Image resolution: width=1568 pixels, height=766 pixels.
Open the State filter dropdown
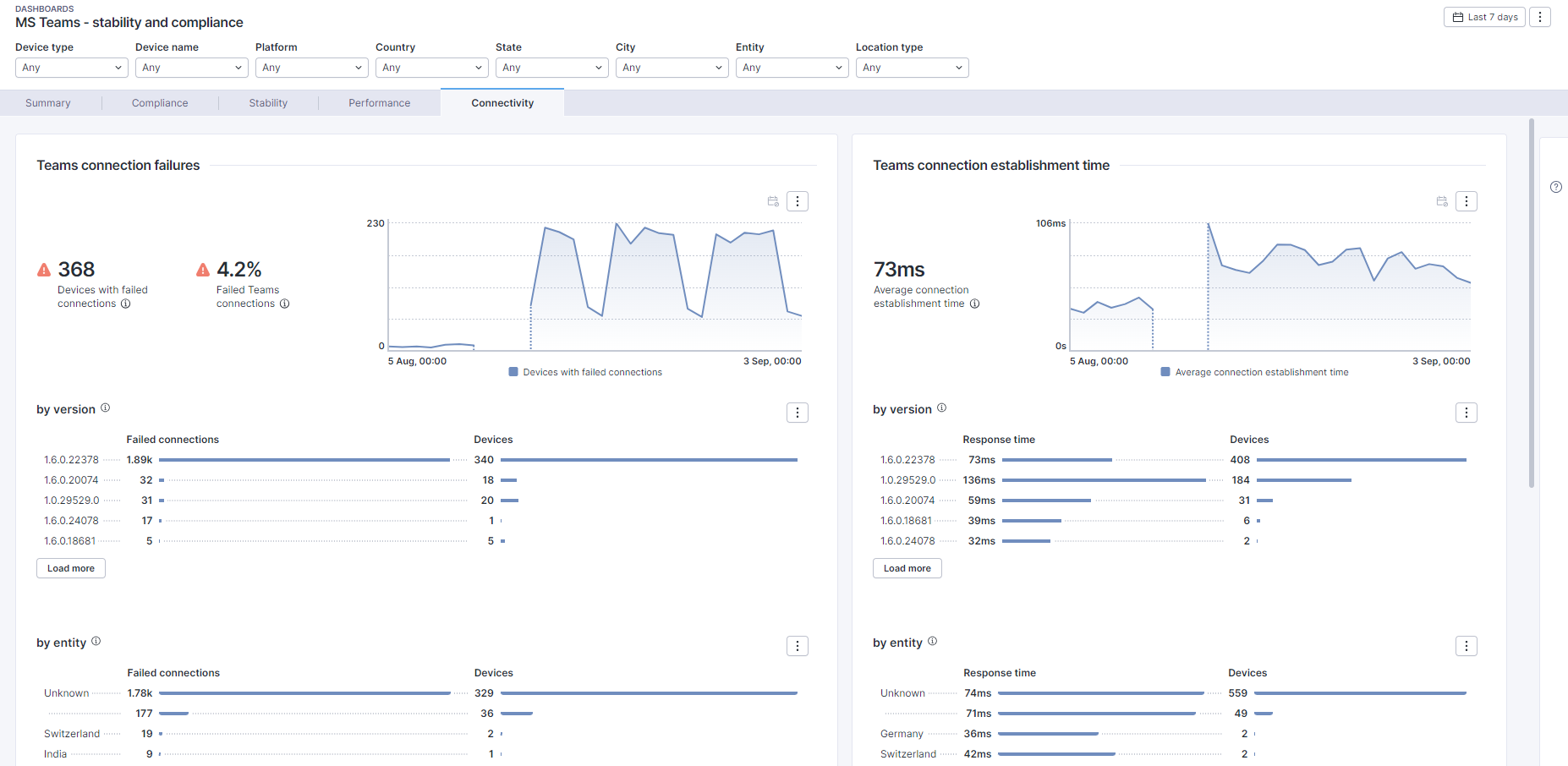(552, 68)
